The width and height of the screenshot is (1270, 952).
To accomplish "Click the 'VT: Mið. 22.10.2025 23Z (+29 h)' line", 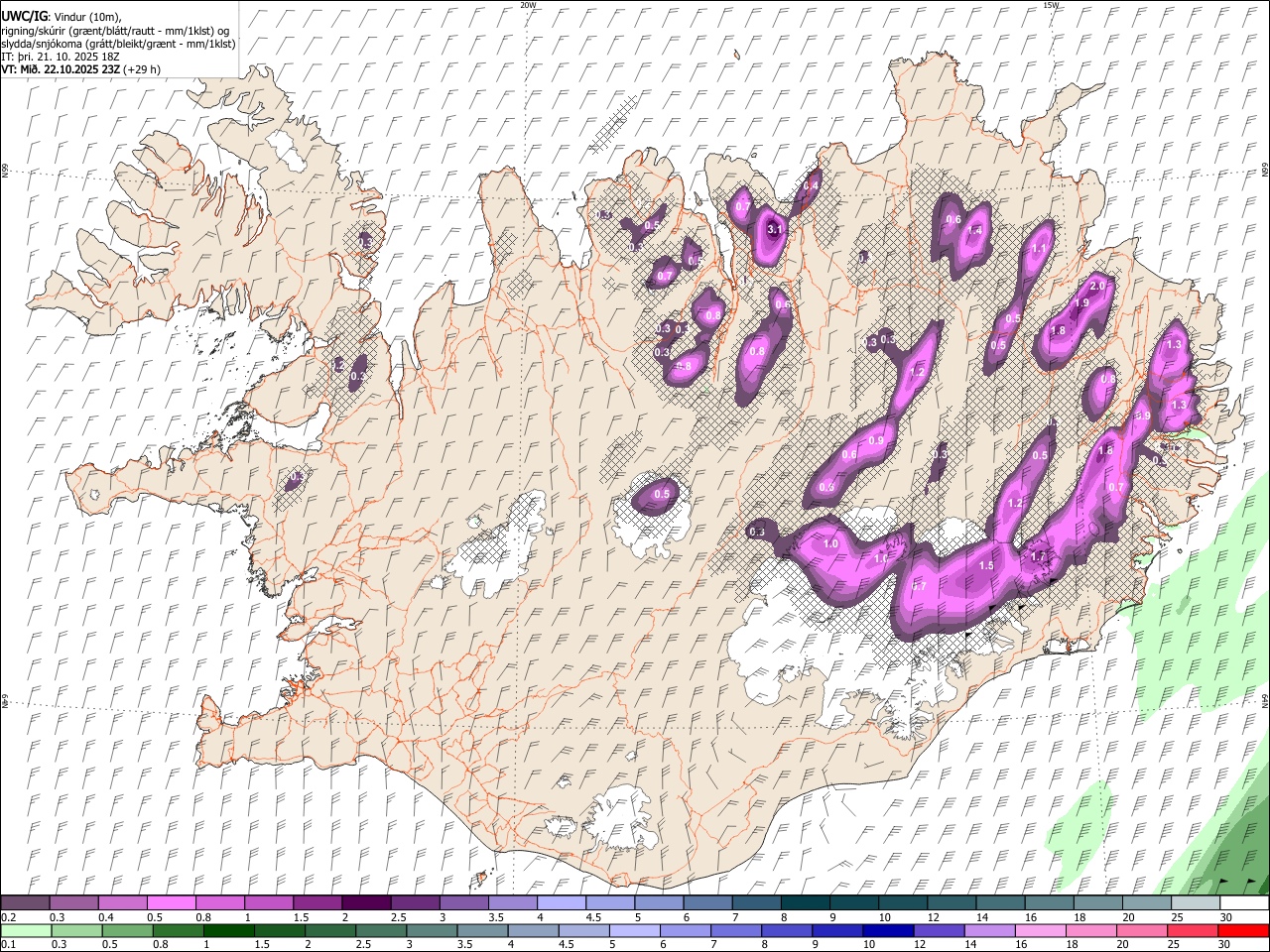I will pyautogui.click(x=81, y=69).
